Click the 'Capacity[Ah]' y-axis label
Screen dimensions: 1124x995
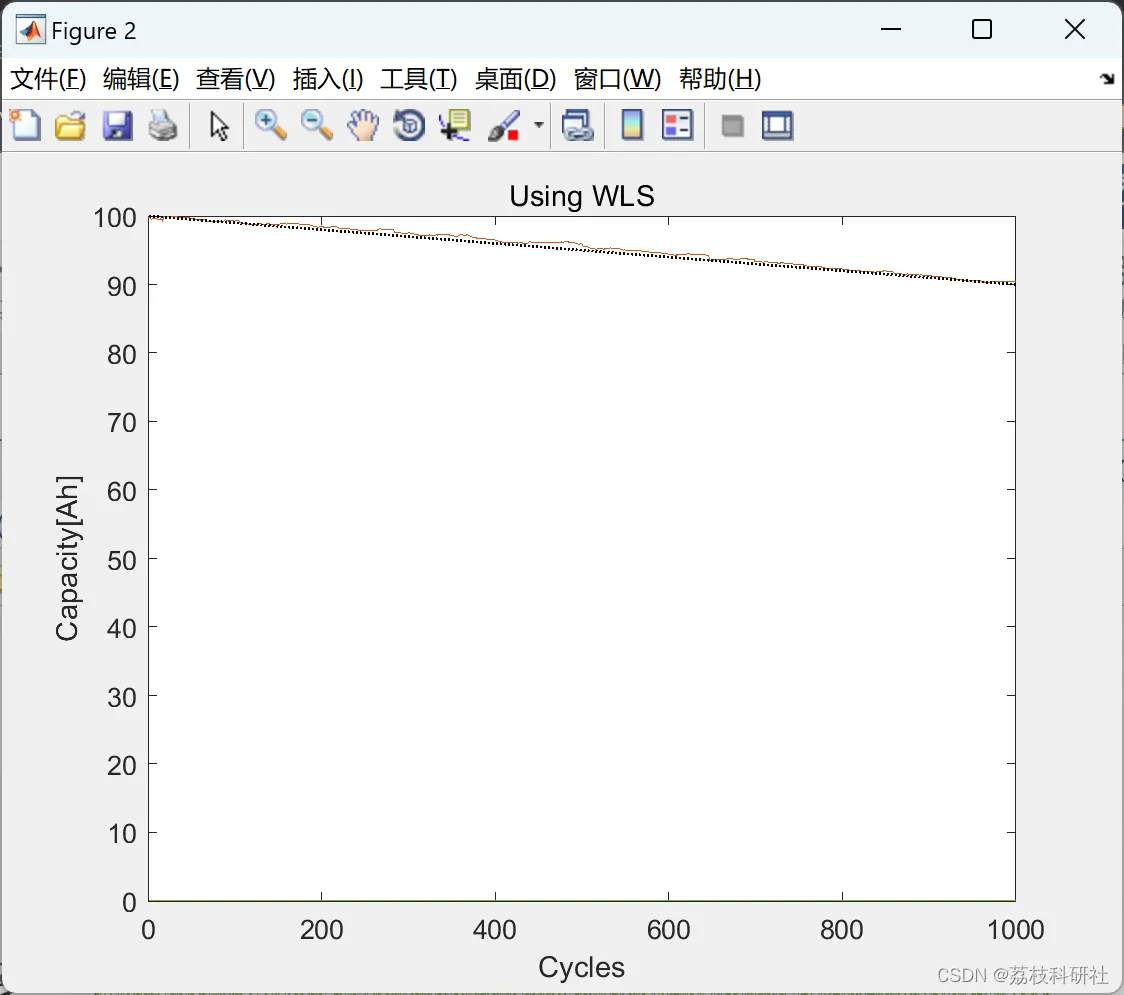point(67,558)
